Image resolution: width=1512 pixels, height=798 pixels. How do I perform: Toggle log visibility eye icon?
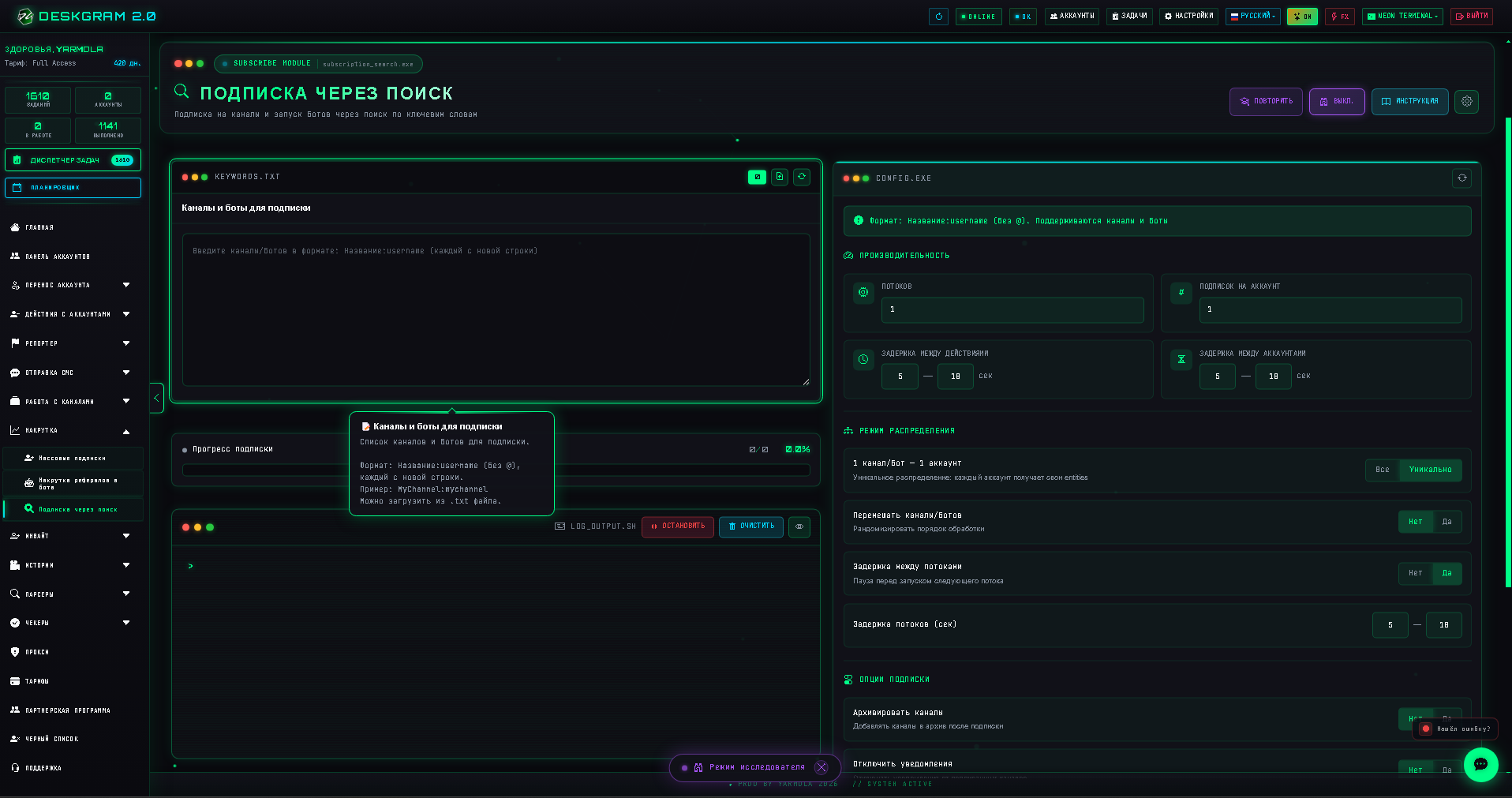[x=799, y=526]
